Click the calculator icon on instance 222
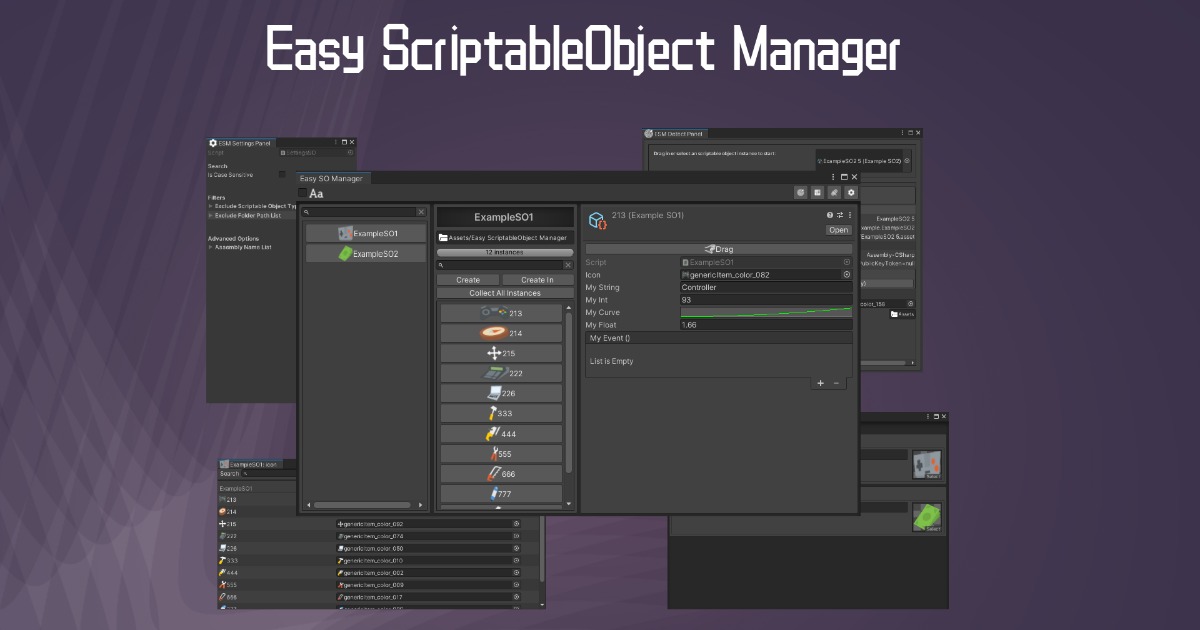The image size is (1200, 630). [x=496, y=372]
